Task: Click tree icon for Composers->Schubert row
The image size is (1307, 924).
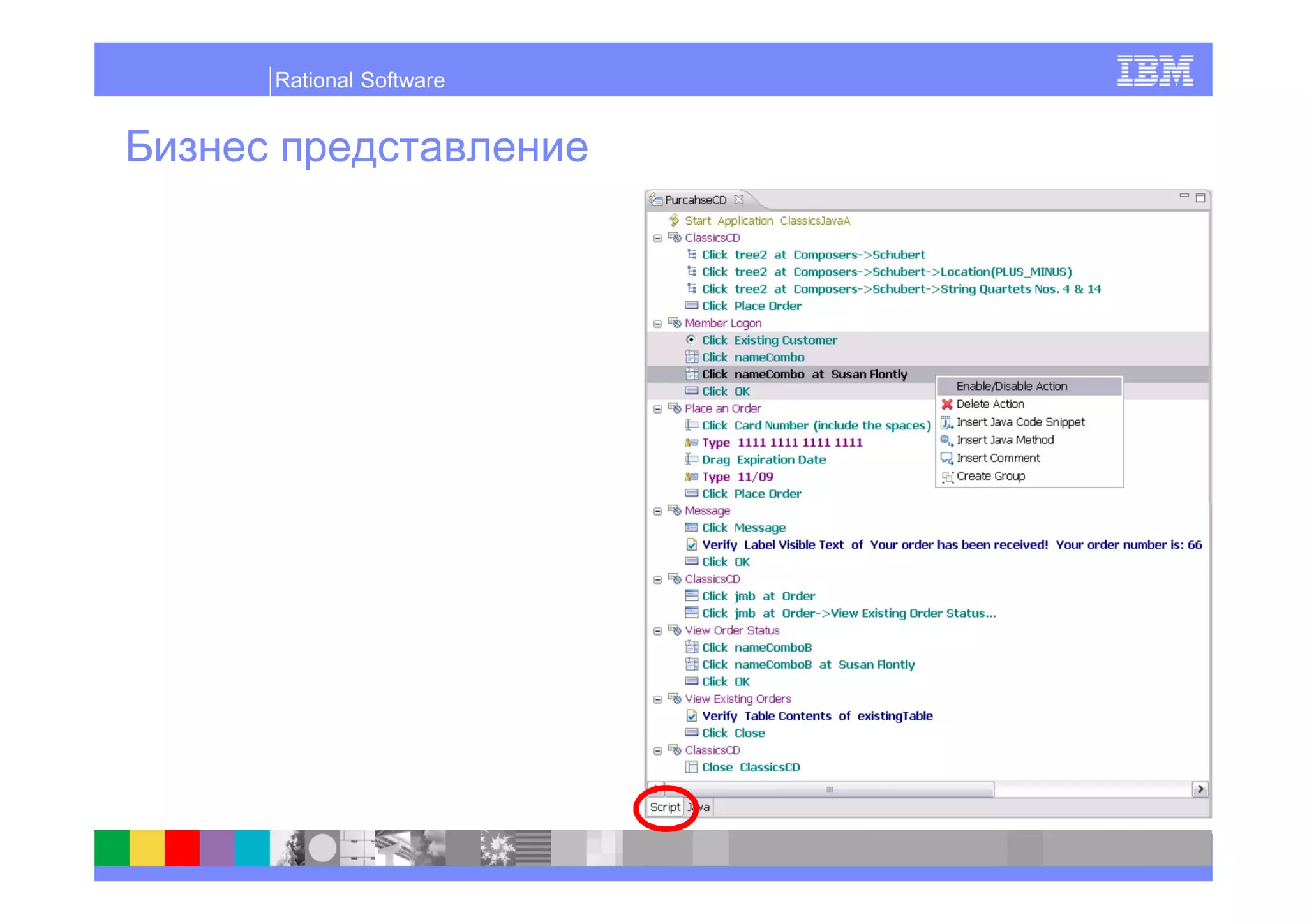Action: click(691, 254)
